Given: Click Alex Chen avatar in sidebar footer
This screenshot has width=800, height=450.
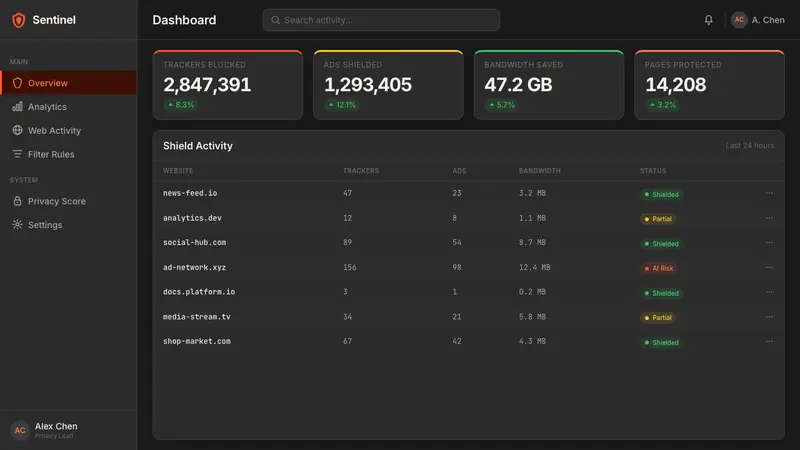Looking at the screenshot, I should coord(20,430).
